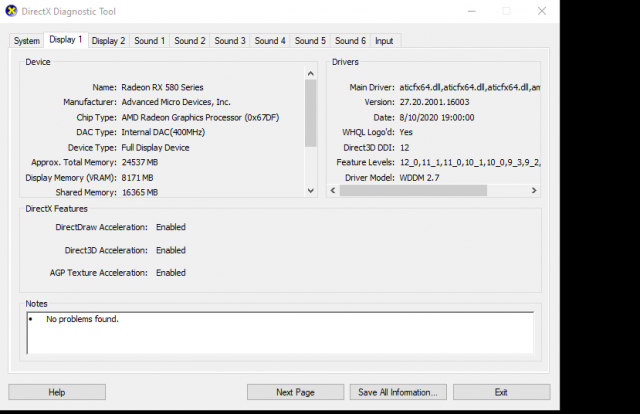Open the Display 2 tab

click(x=108, y=41)
